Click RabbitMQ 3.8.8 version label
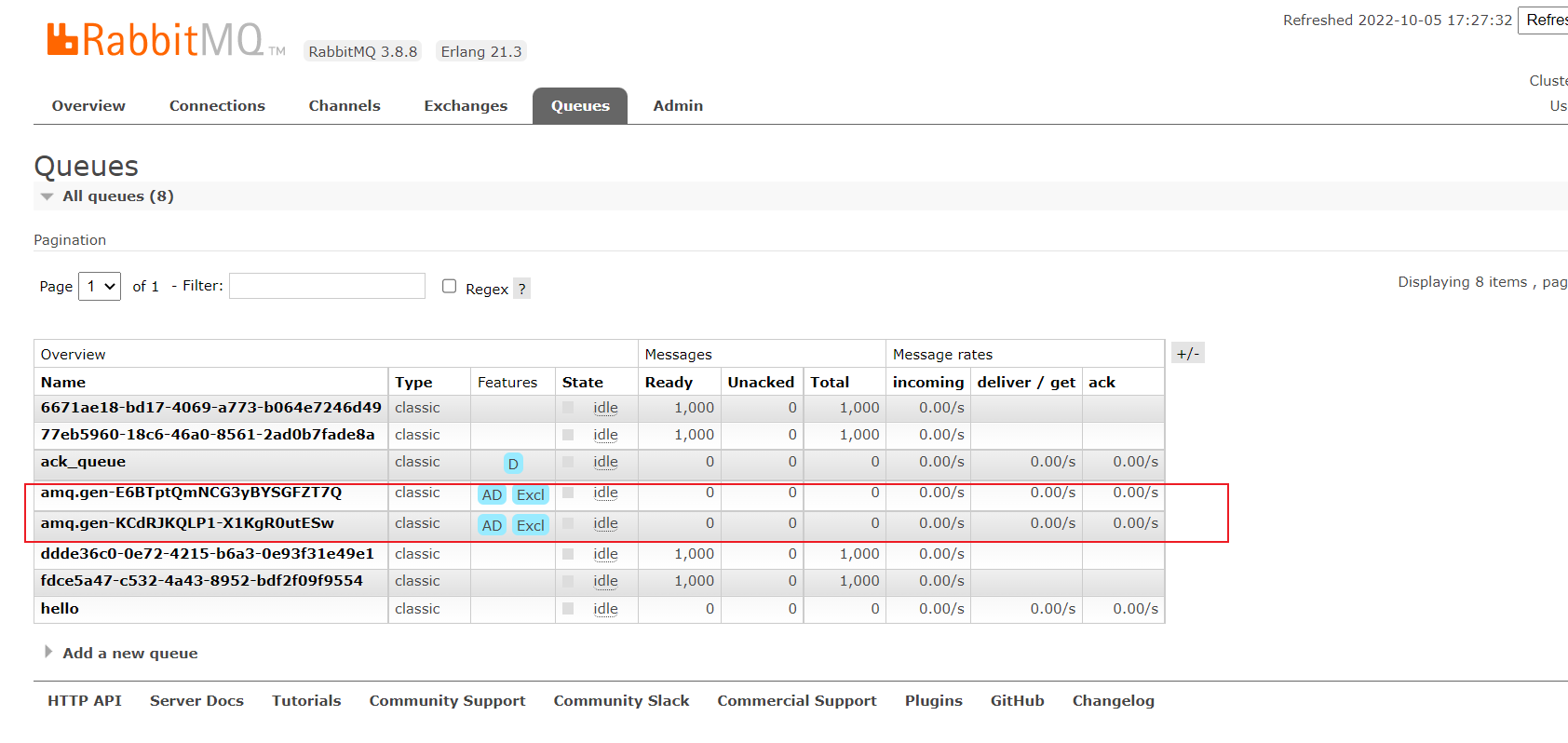 363,51
